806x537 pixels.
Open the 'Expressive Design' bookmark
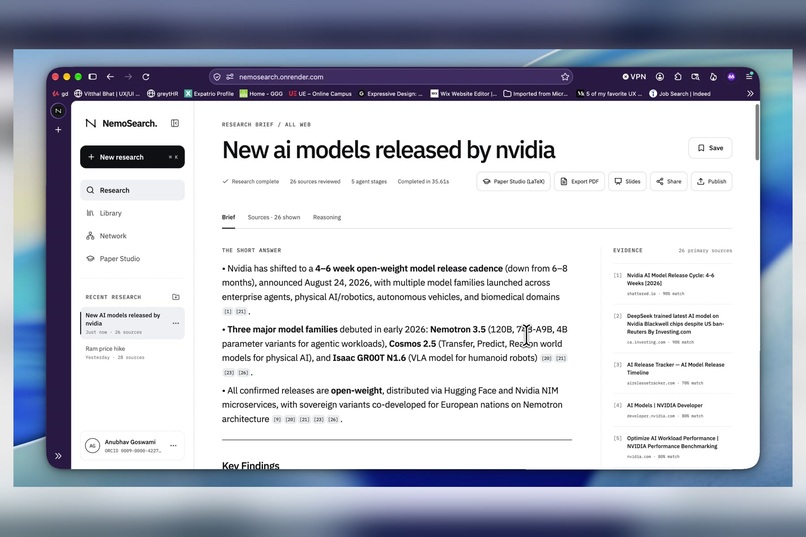390,94
